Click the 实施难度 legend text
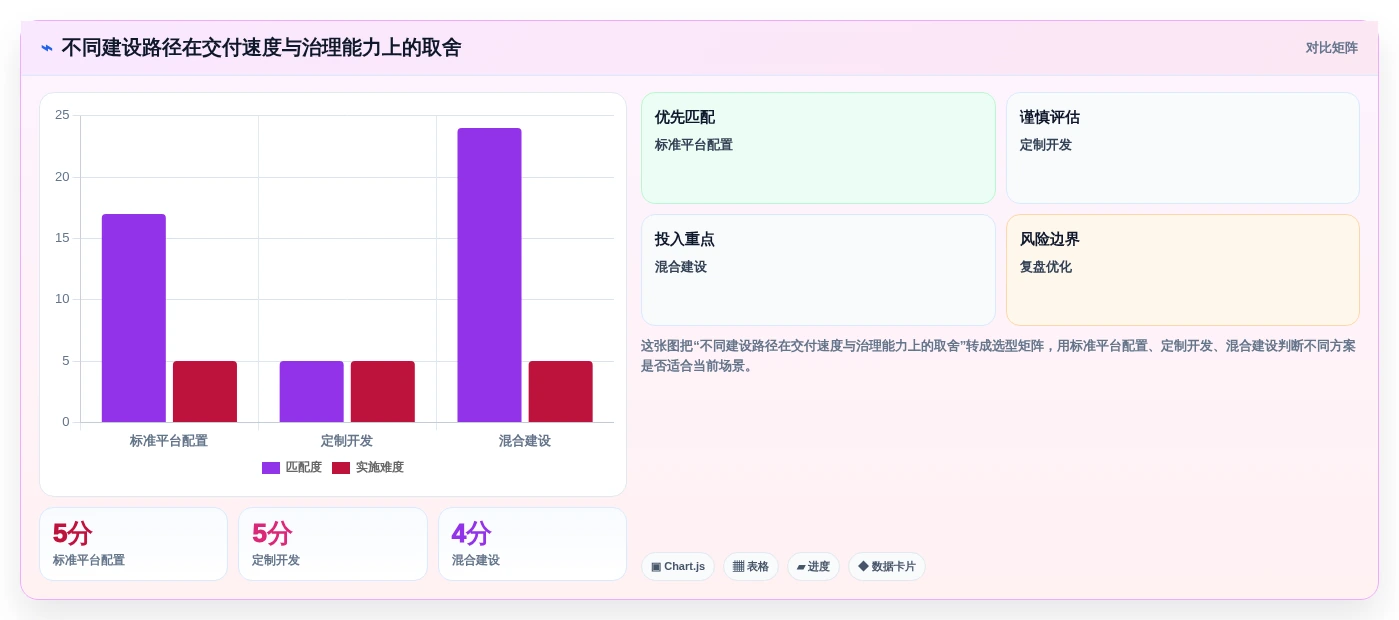1399x620 pixels. (x=380, y=468)
